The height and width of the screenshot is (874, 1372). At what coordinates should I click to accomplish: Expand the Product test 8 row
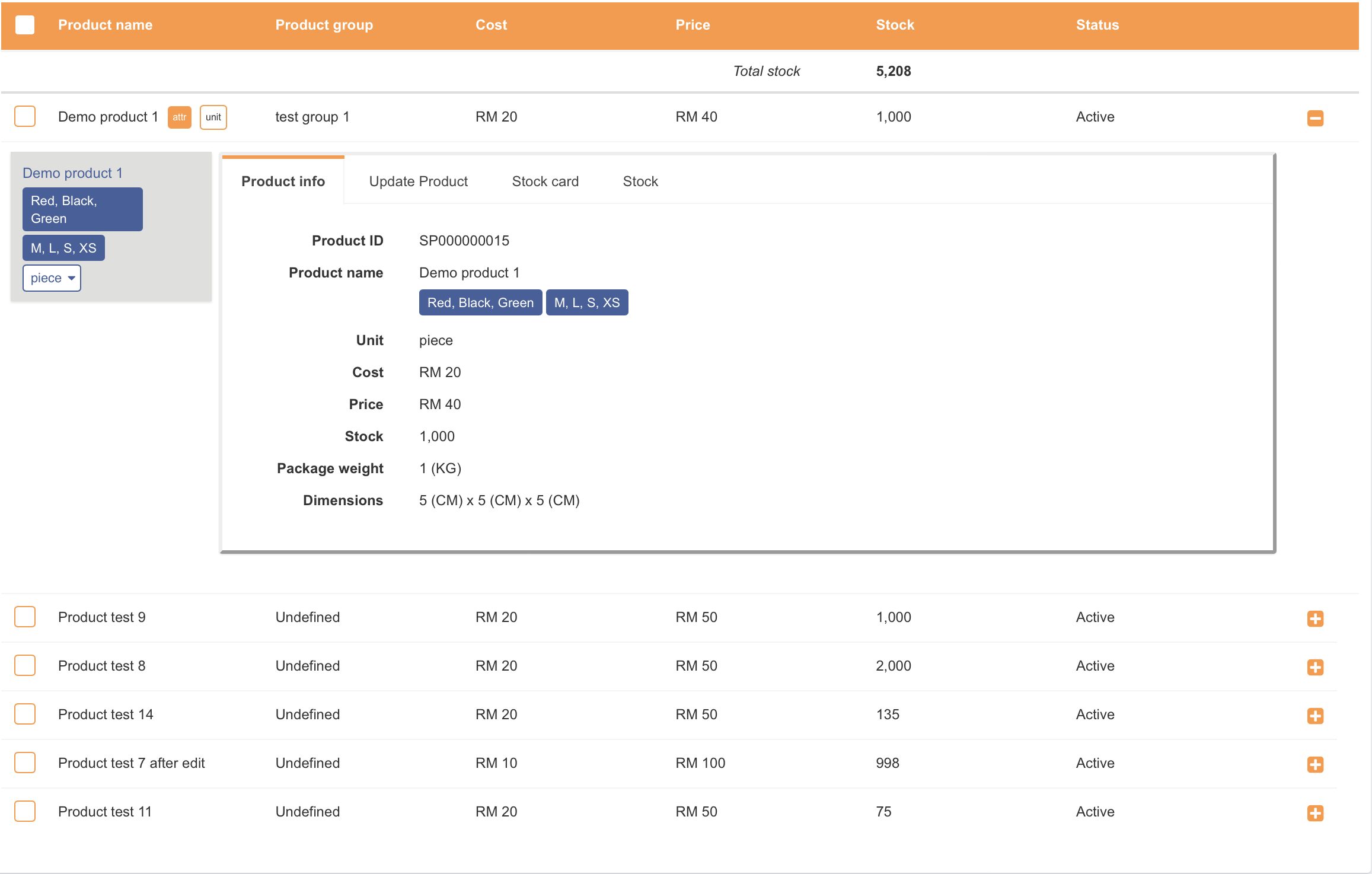[x=1314, y=667]
